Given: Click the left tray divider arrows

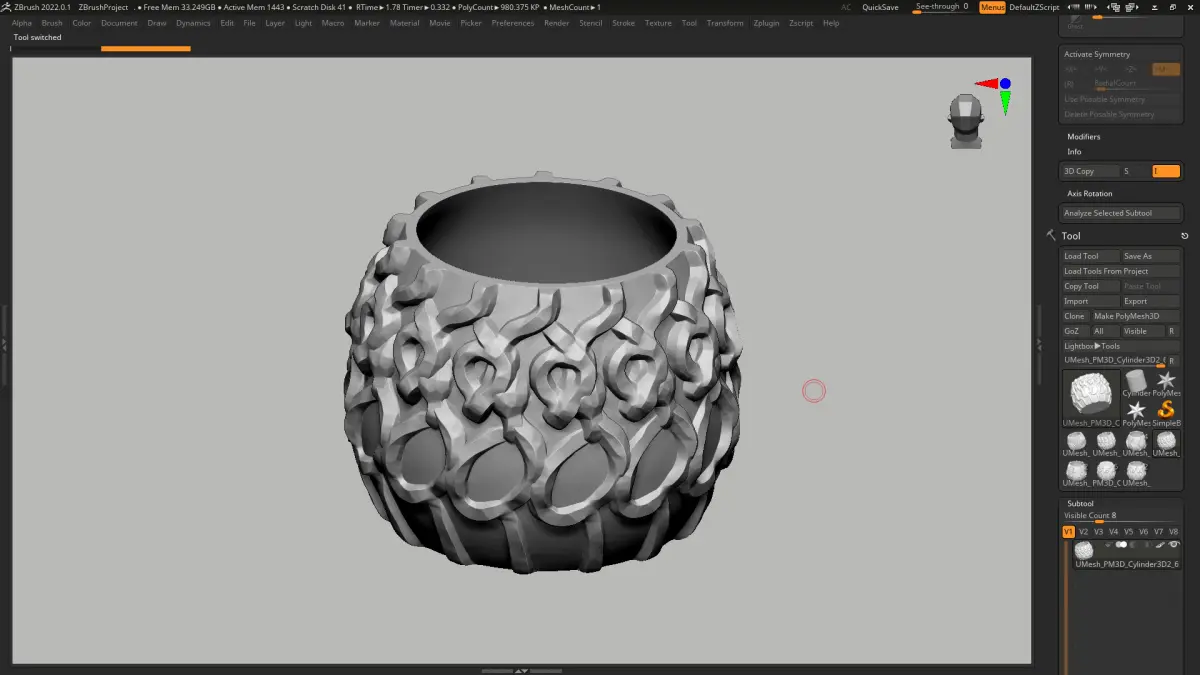Looking at the screenshot, I should point(4,344).
